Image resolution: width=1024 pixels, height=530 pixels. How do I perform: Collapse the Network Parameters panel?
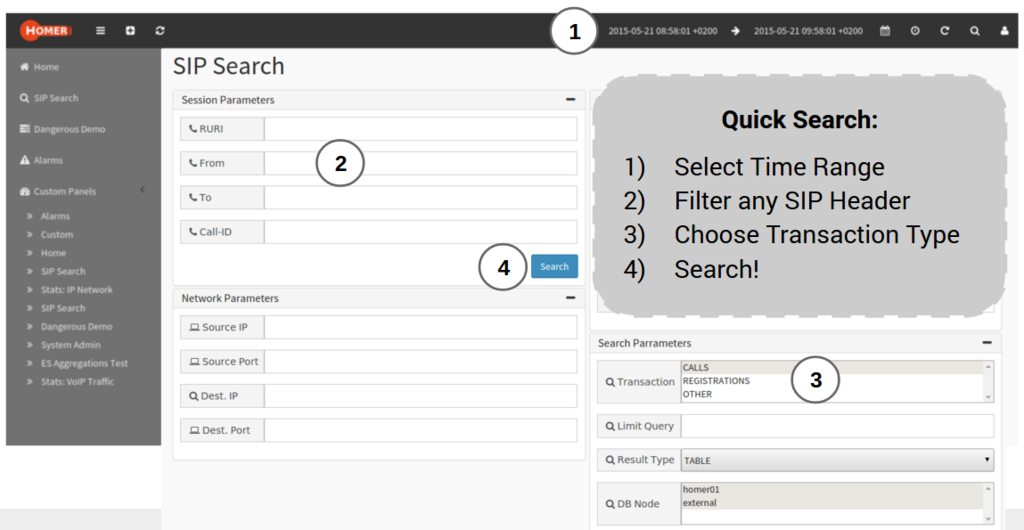click(570, 298)
